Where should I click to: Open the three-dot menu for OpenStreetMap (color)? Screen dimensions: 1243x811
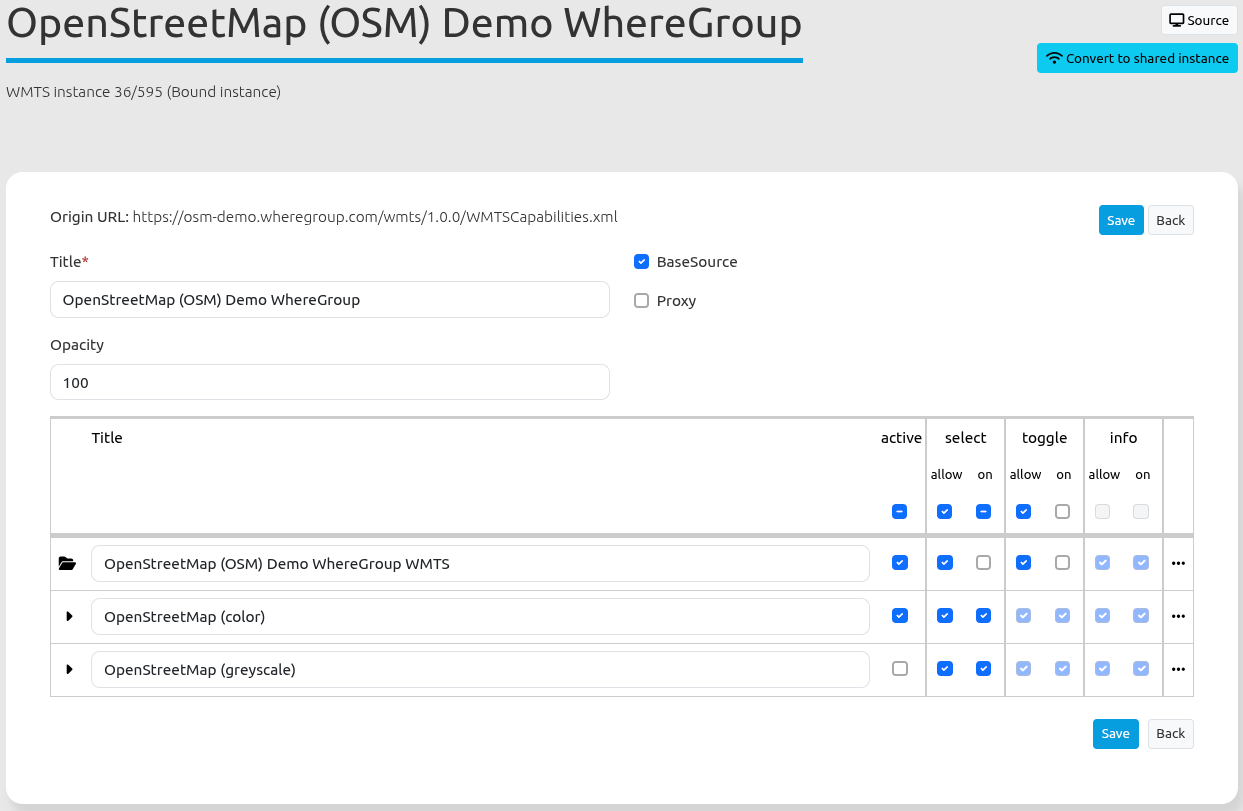click(x=1178, y=616)
